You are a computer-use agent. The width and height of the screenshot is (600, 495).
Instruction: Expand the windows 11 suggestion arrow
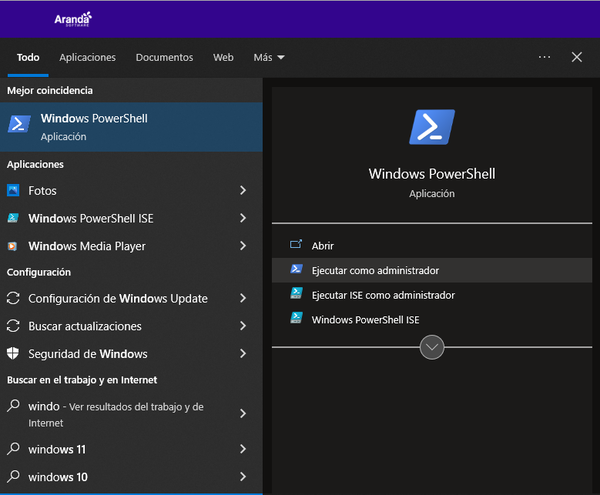pos(243,449)
